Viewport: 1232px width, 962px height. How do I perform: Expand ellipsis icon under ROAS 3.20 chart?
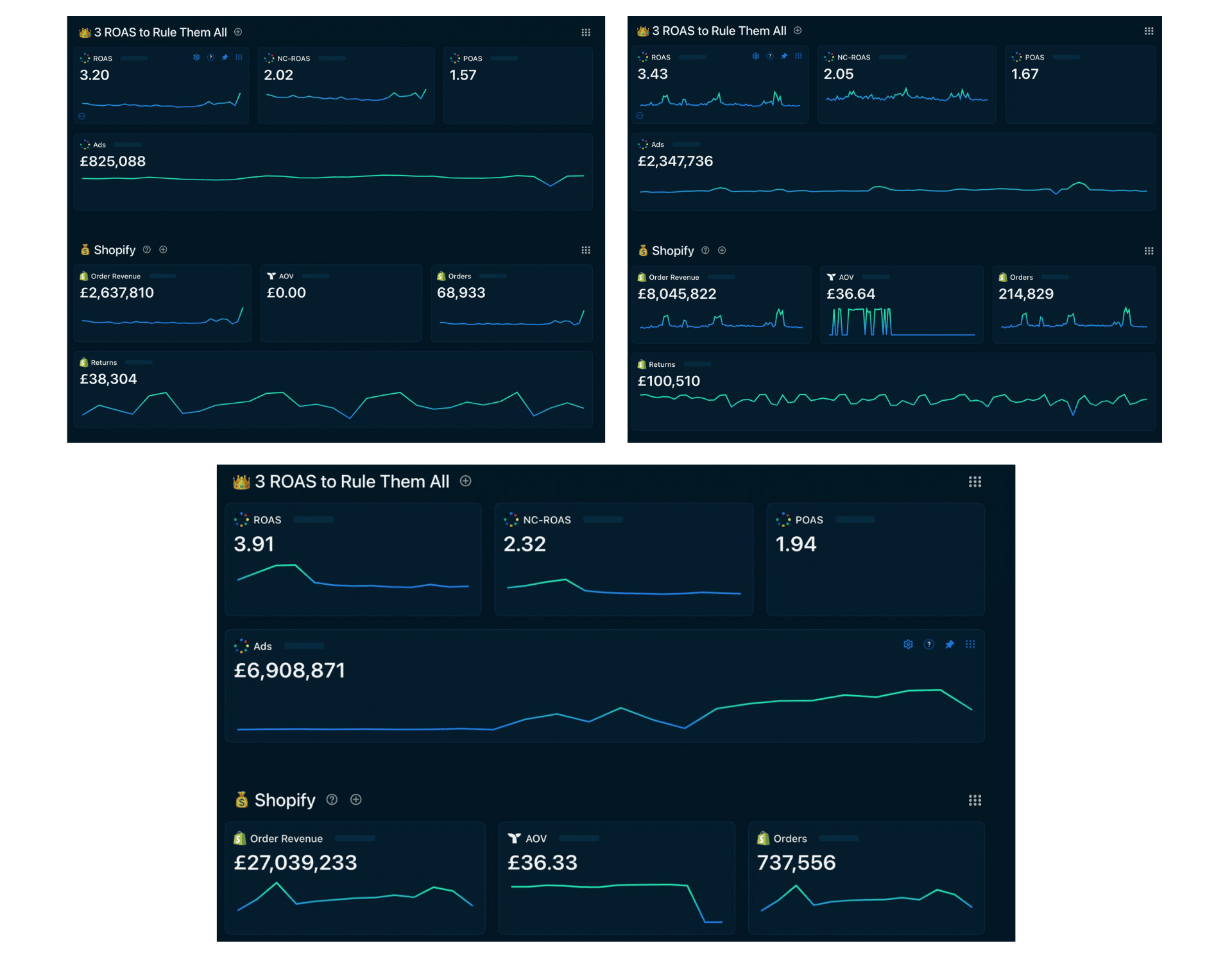click(81, 116)
